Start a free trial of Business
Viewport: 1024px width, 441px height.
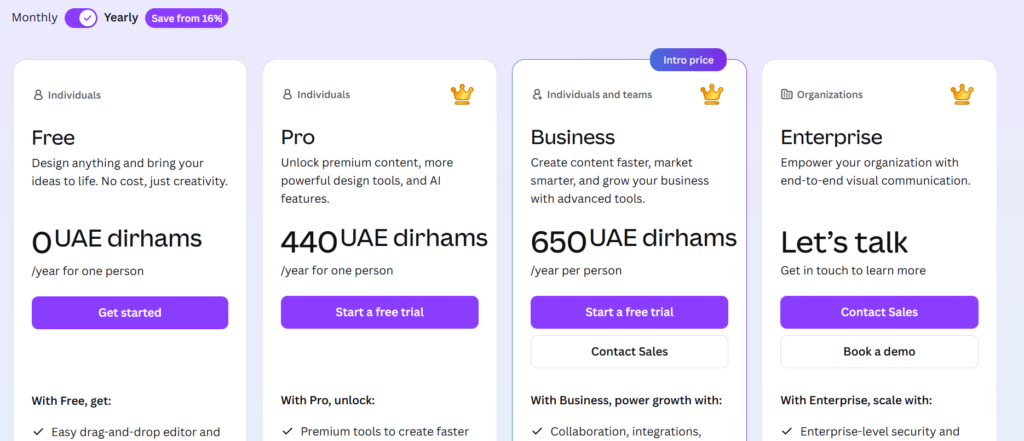(x=629, y=312)
